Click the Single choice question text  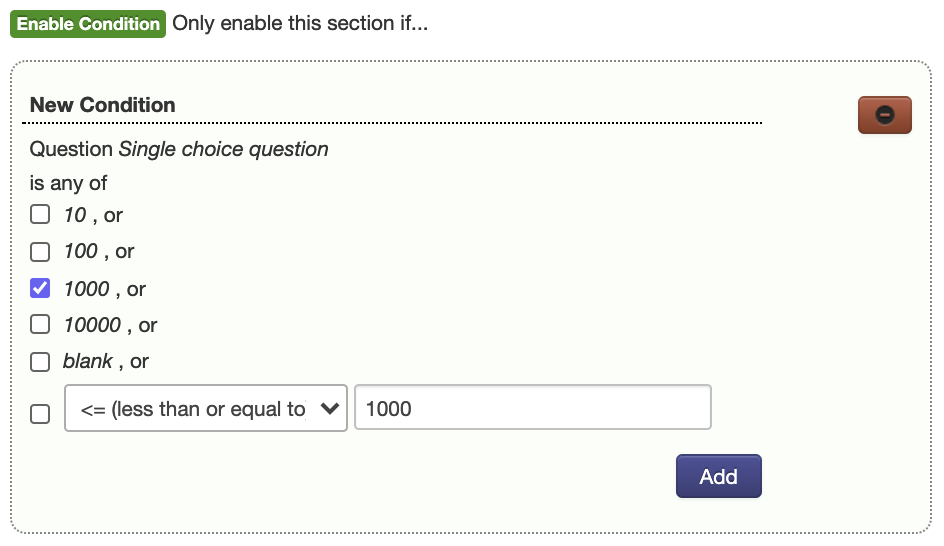[223, 149]
